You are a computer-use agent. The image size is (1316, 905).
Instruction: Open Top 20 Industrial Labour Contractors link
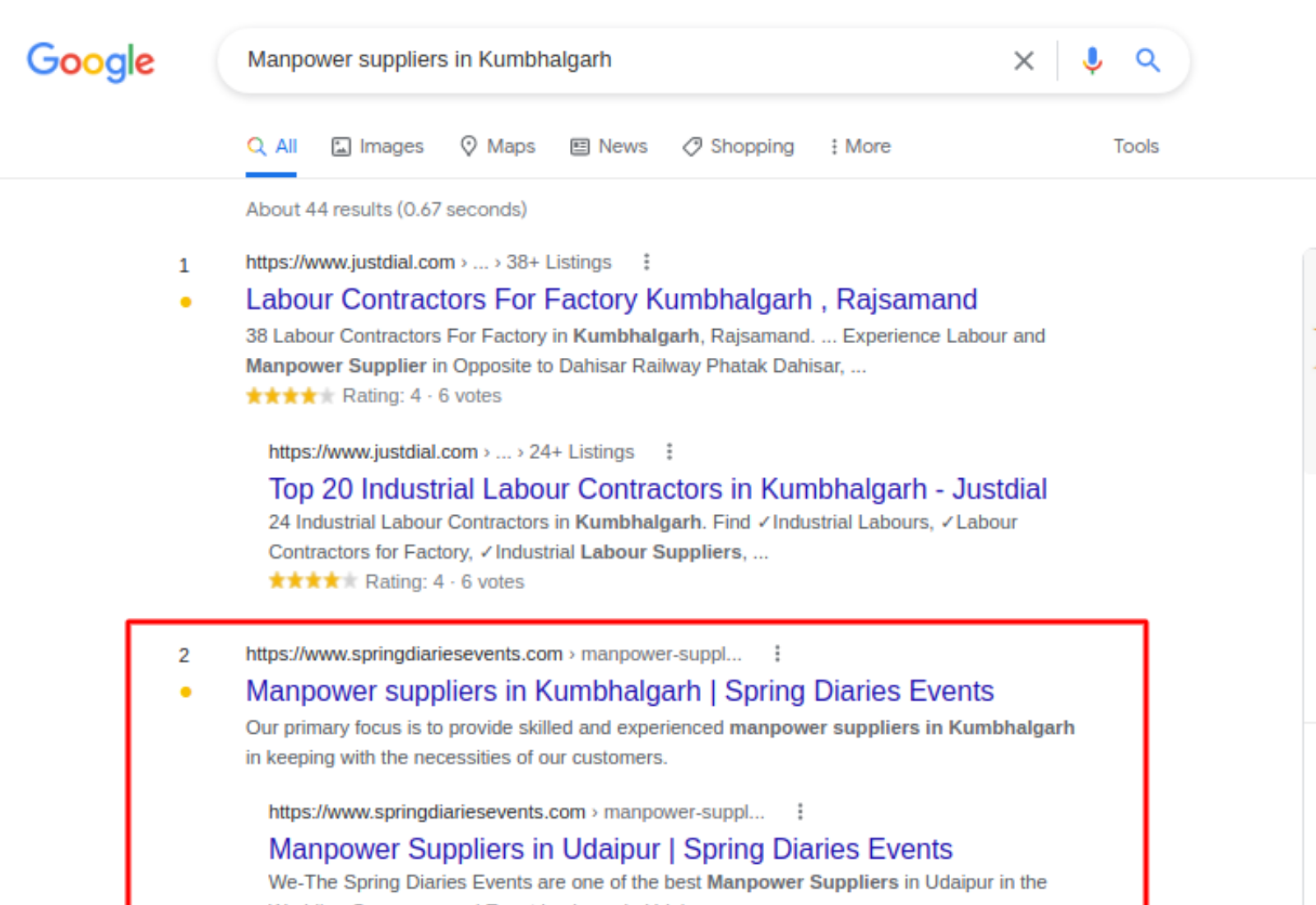pos(657,489)
